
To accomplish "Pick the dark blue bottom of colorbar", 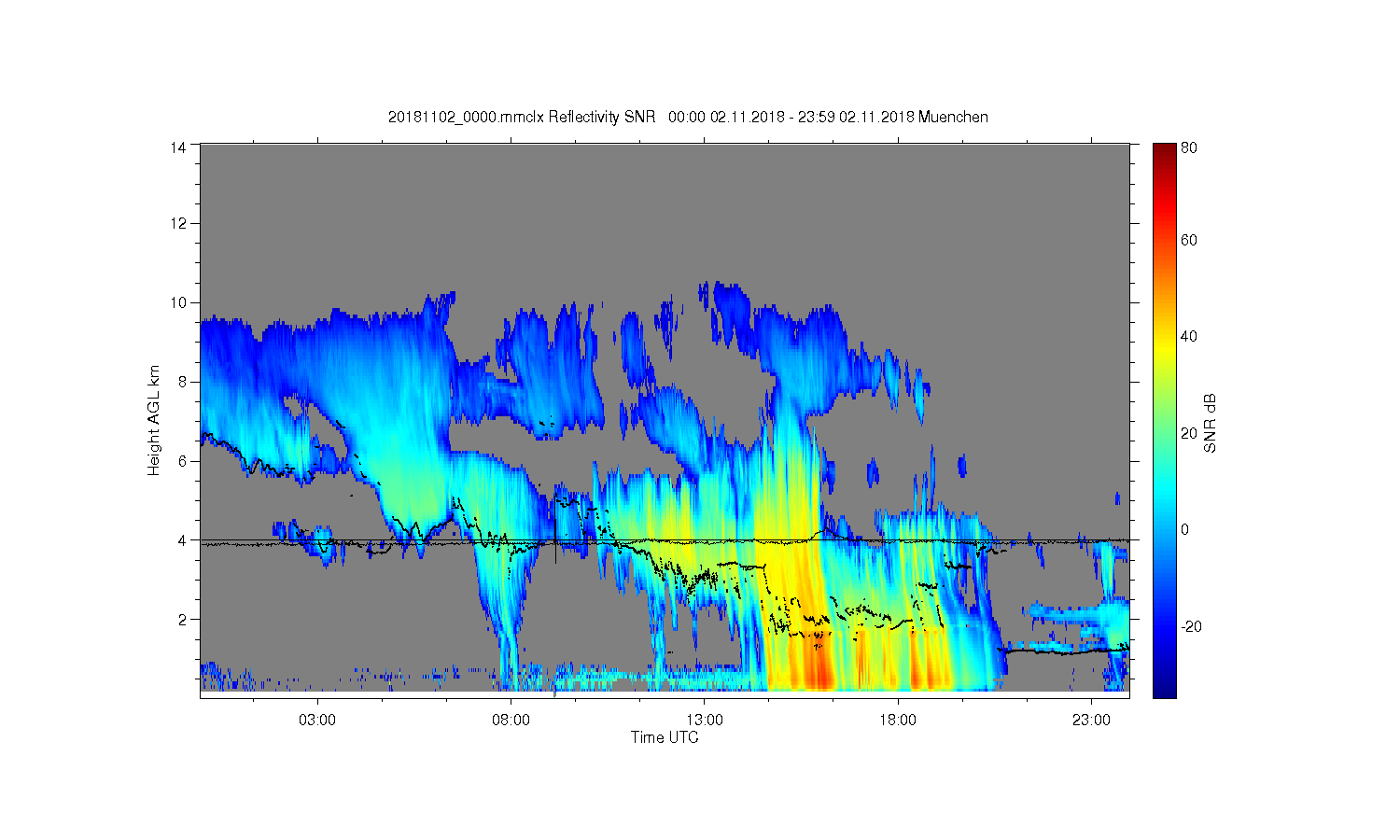I will point(1164,689).
